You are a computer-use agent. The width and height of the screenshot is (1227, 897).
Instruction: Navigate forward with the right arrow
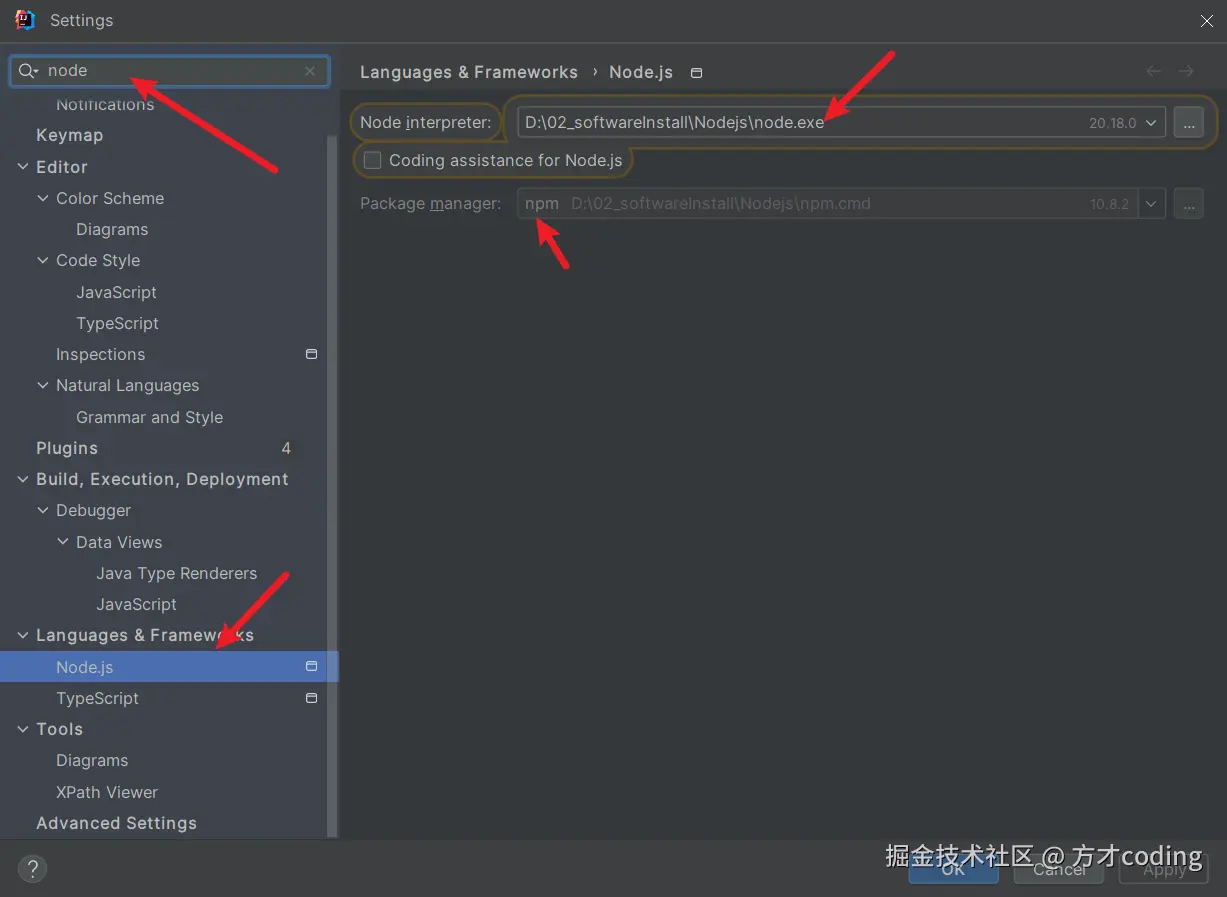[x=1186, y=71]
